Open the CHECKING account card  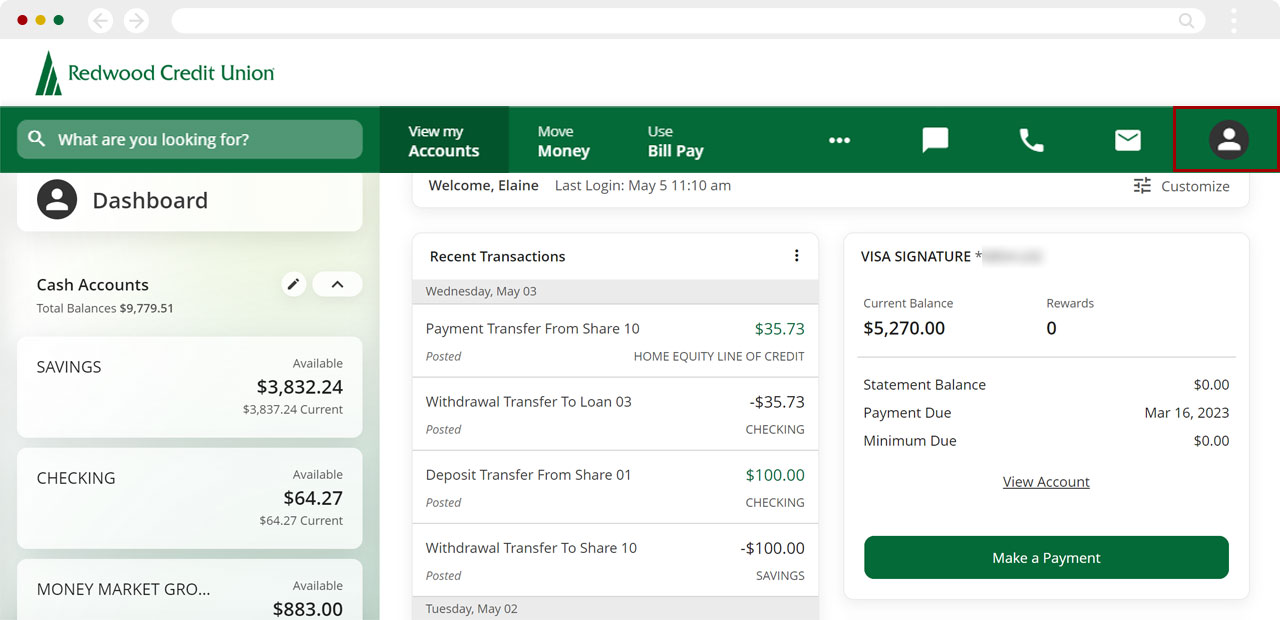pos(190,498)
